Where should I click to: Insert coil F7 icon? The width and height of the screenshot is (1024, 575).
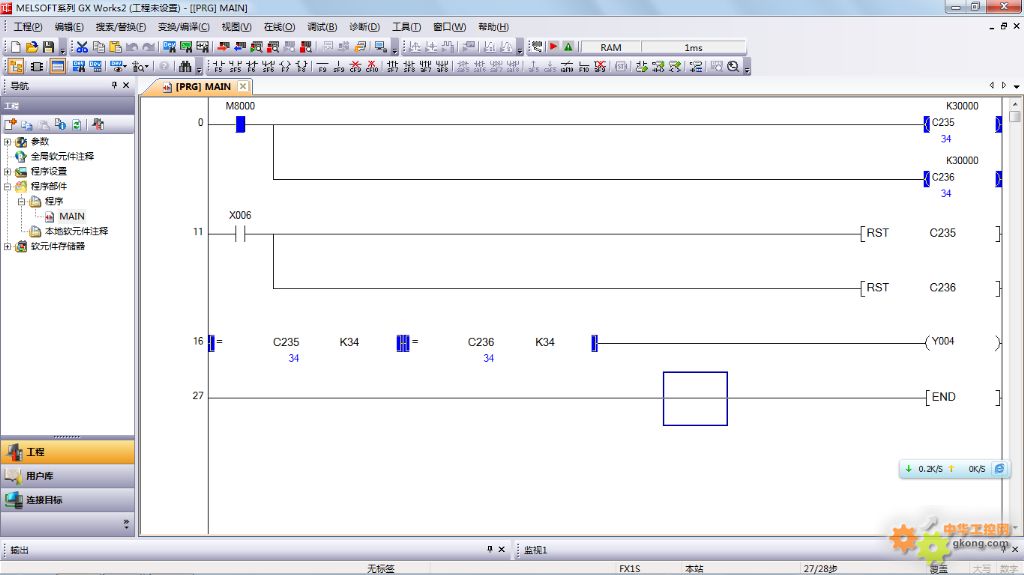pos(285,67)
